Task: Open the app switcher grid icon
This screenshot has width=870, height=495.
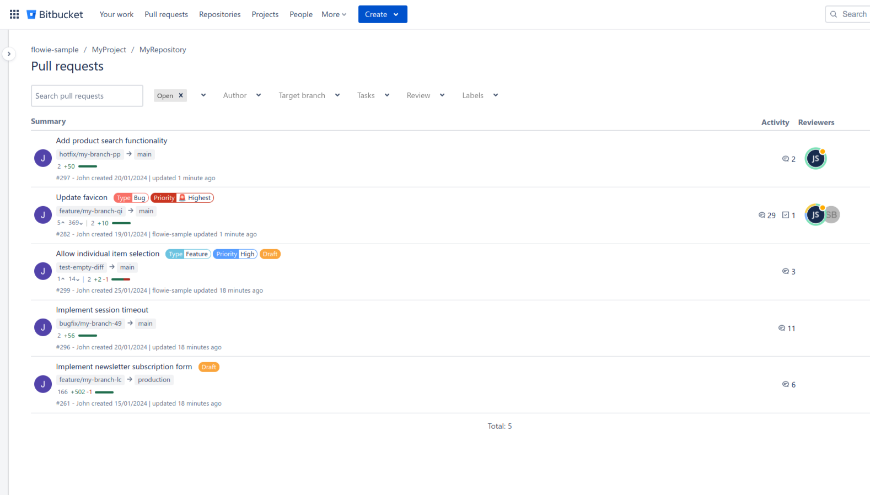Action: pyautogui.click(x=14, y=14)
